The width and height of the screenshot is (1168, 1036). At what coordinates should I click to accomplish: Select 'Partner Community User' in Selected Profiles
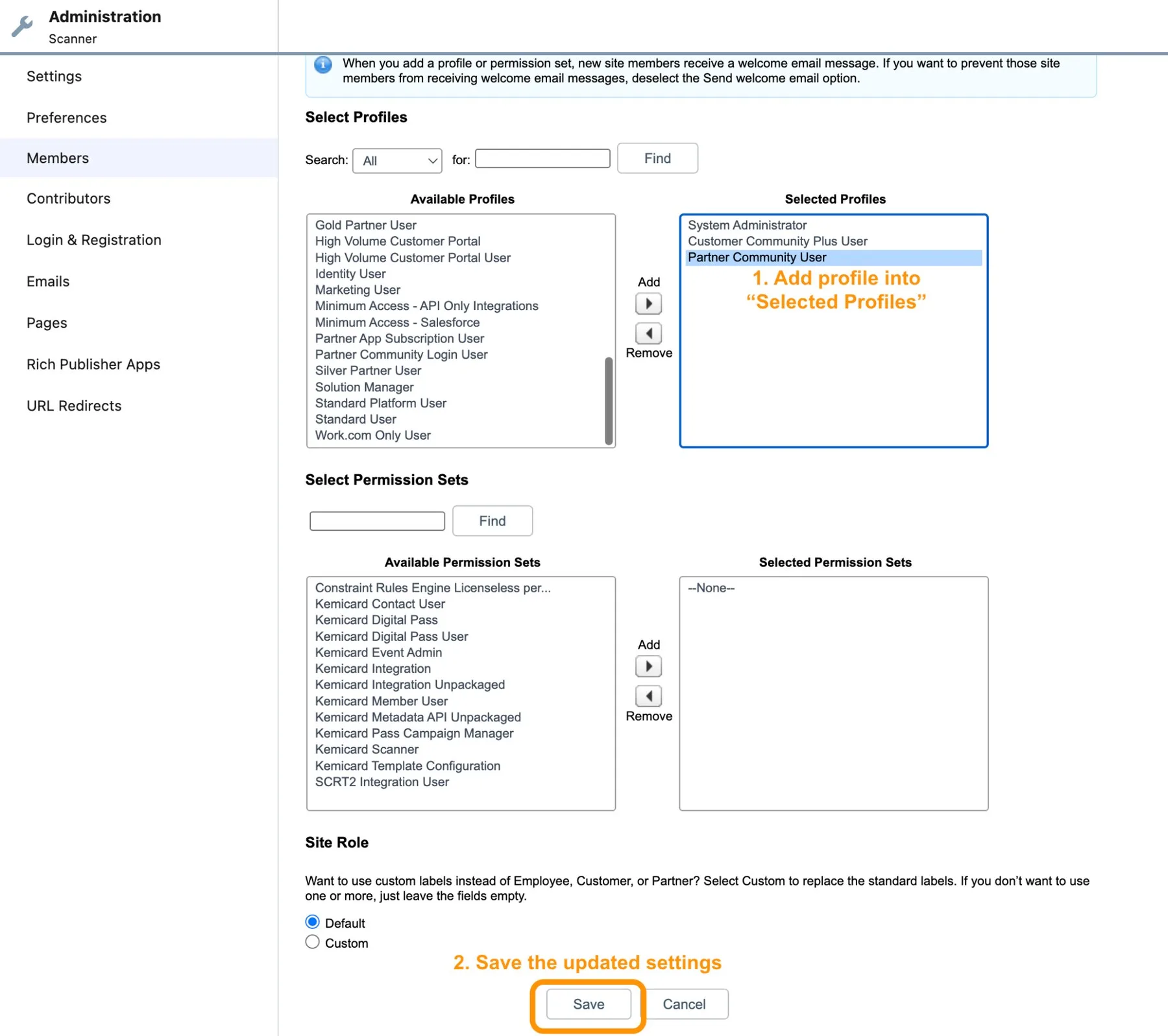click(x=834, y=258)
